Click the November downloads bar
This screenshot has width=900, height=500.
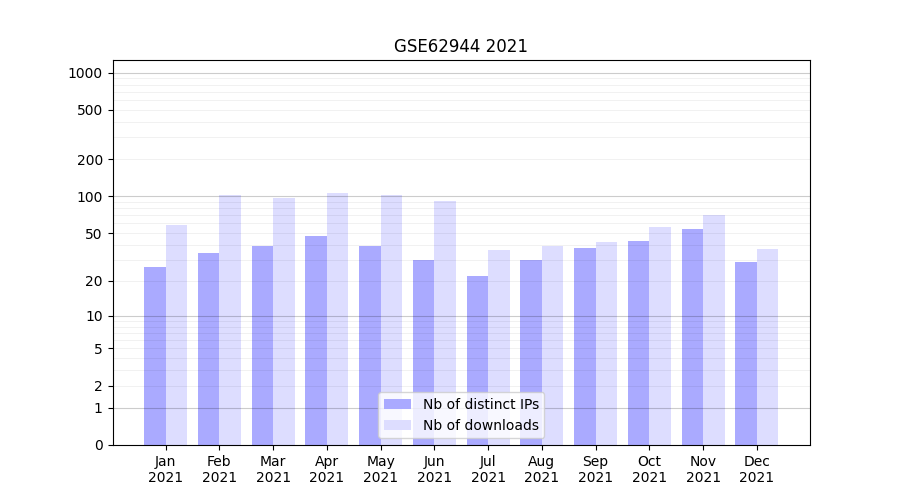(714, 330)
